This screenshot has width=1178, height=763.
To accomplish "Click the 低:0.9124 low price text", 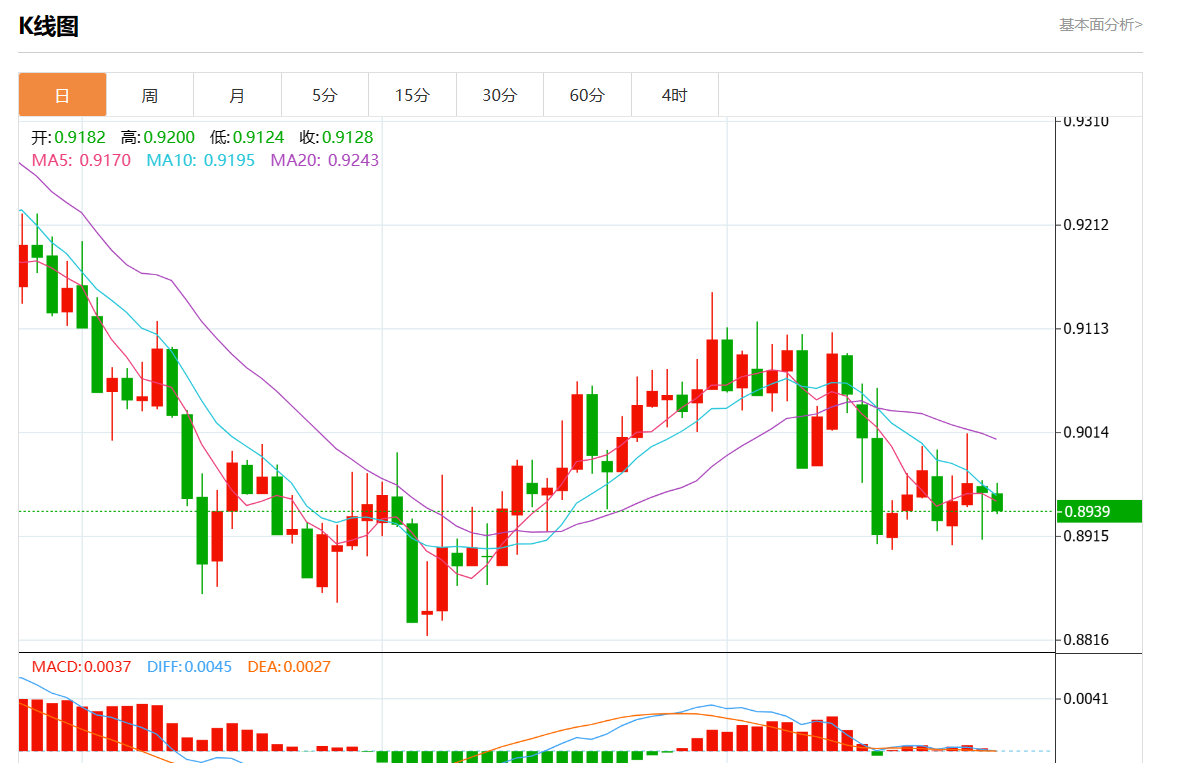I will click(x=247, y=137).
